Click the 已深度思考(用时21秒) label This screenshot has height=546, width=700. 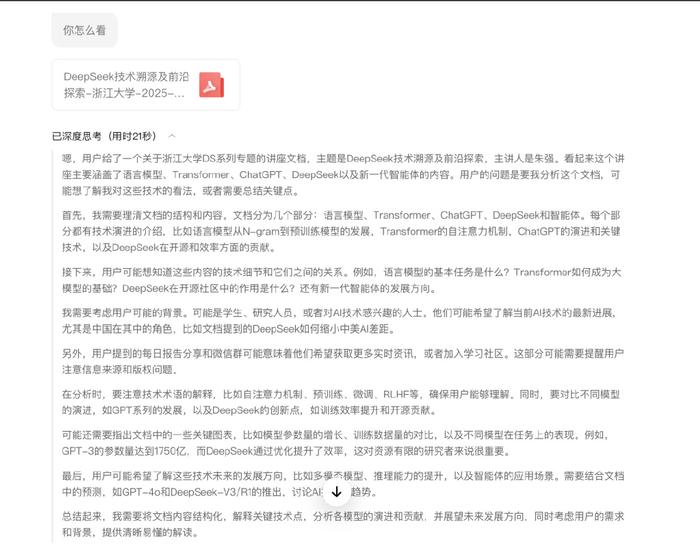[104, 136]
